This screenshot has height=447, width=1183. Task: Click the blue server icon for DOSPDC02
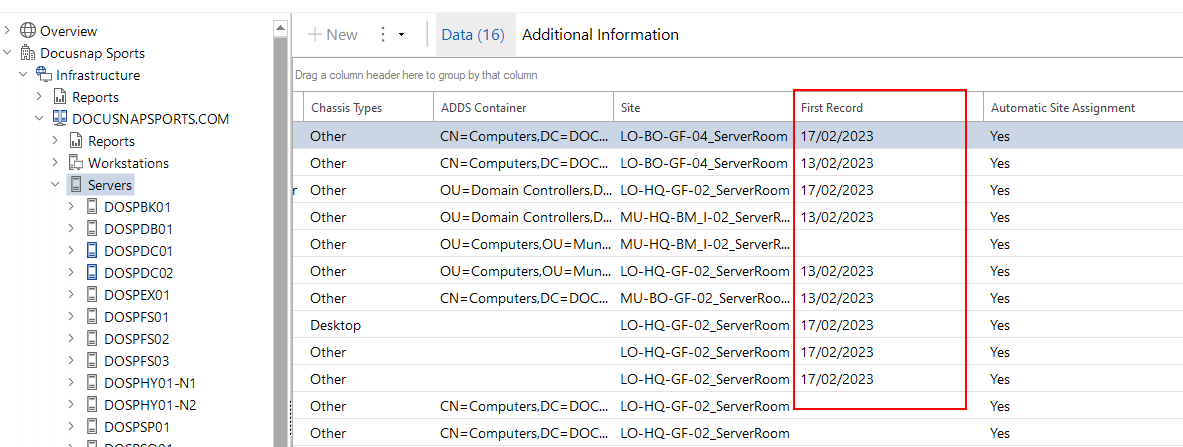pos(92,272)
